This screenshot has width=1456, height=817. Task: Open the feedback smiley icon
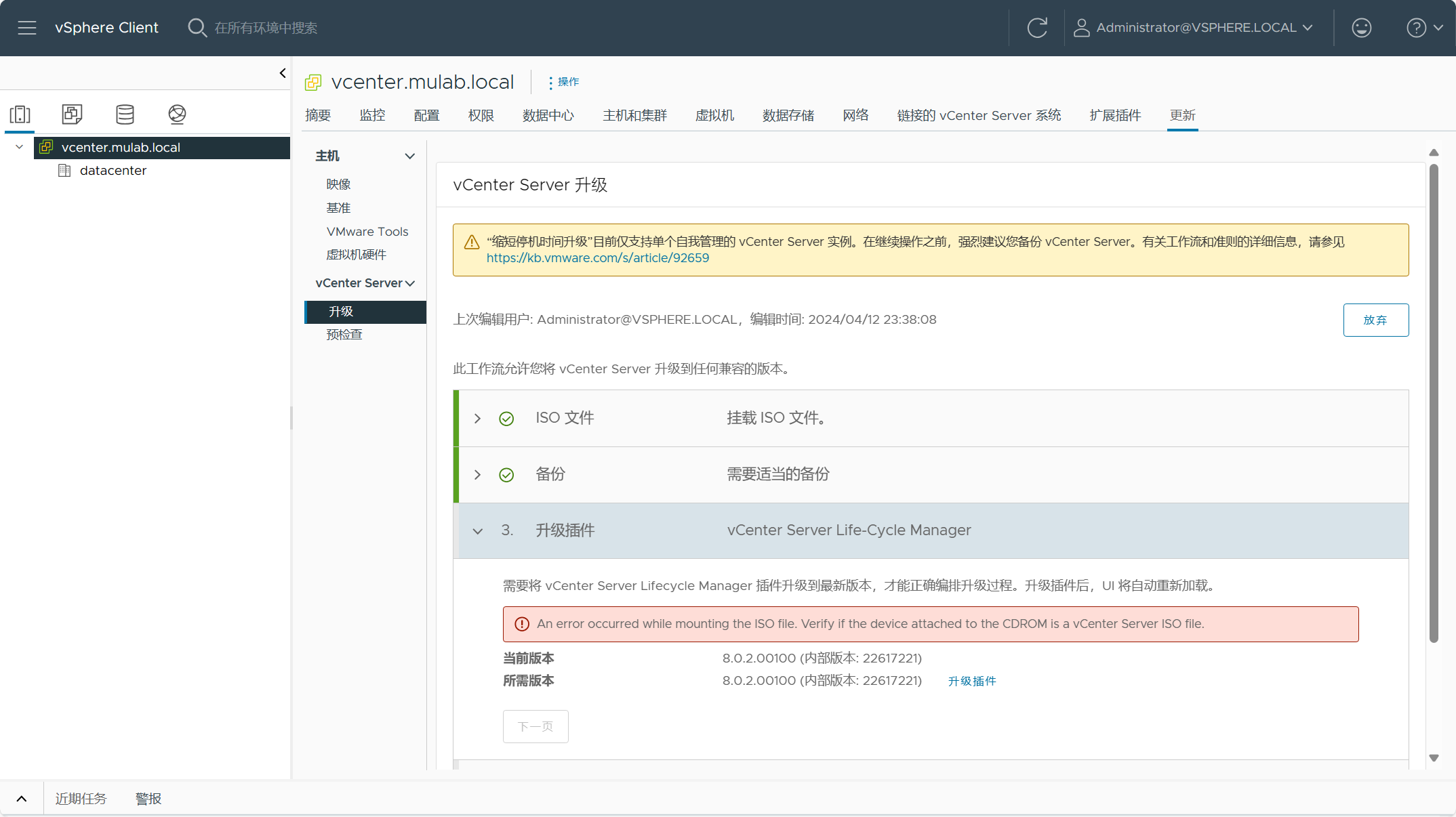coord(1361,28)
